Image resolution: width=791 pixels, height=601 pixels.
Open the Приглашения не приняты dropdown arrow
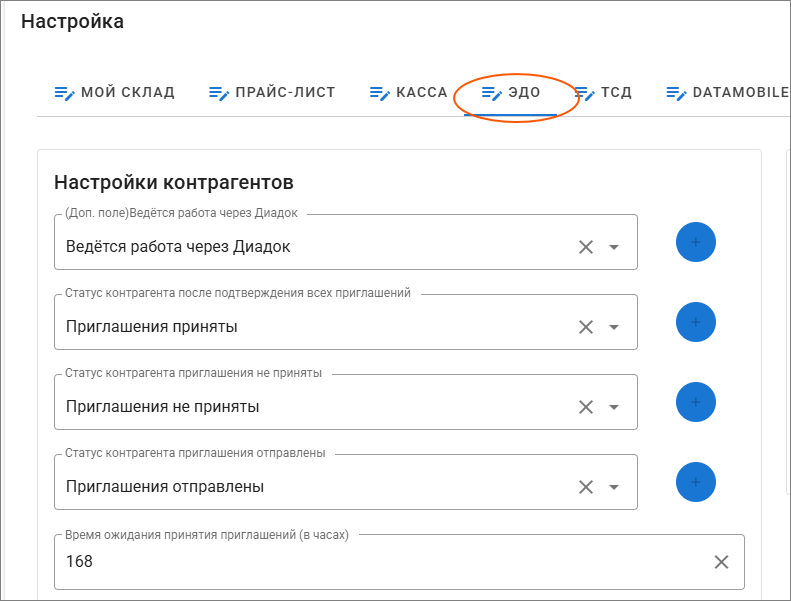coord(614,407)
